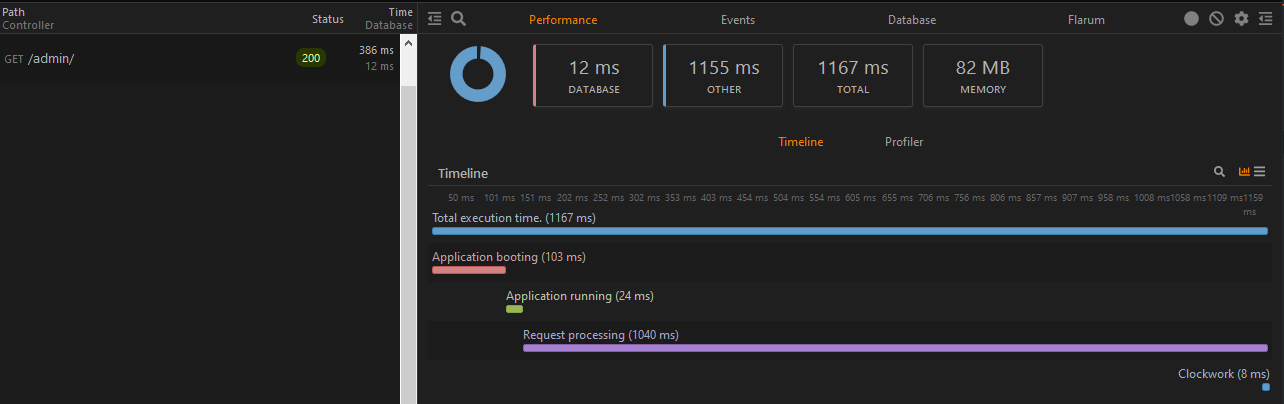Screen dimensions: 1284x404
Task: Search timeline events with magnifier icon
Action: tap(1219, 172)
